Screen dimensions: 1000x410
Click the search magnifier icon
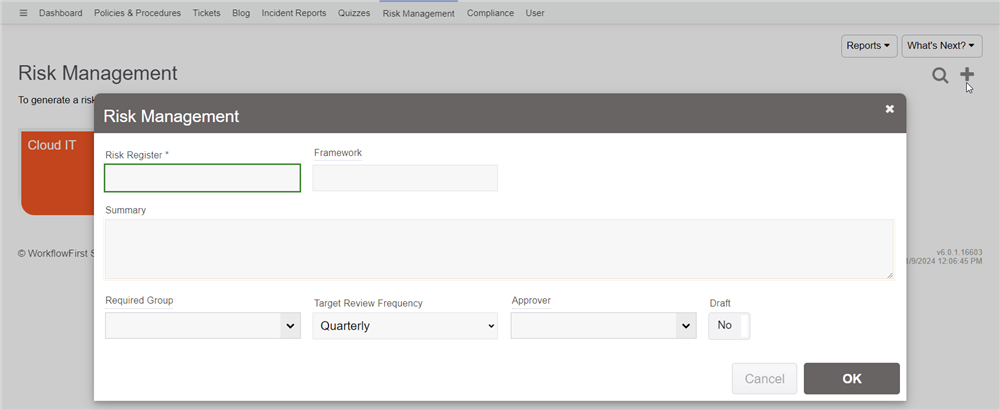coord(940,75)
